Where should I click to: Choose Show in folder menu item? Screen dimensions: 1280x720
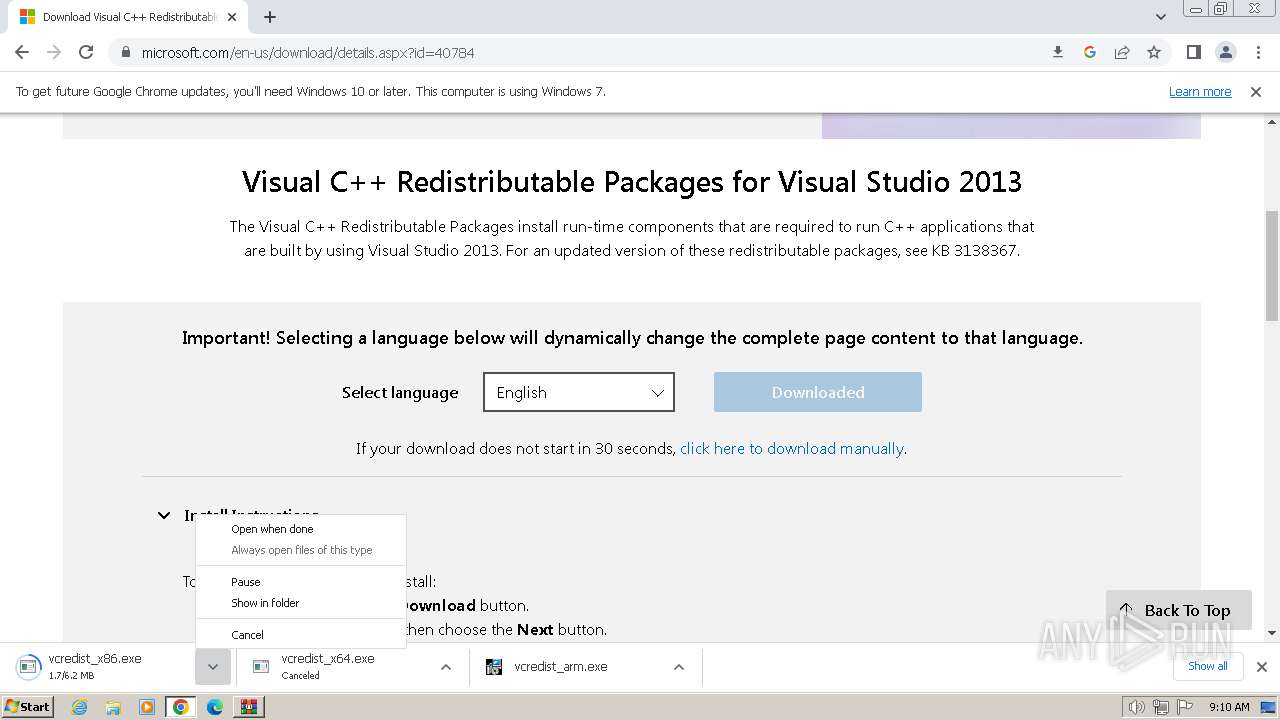point(265,603)
